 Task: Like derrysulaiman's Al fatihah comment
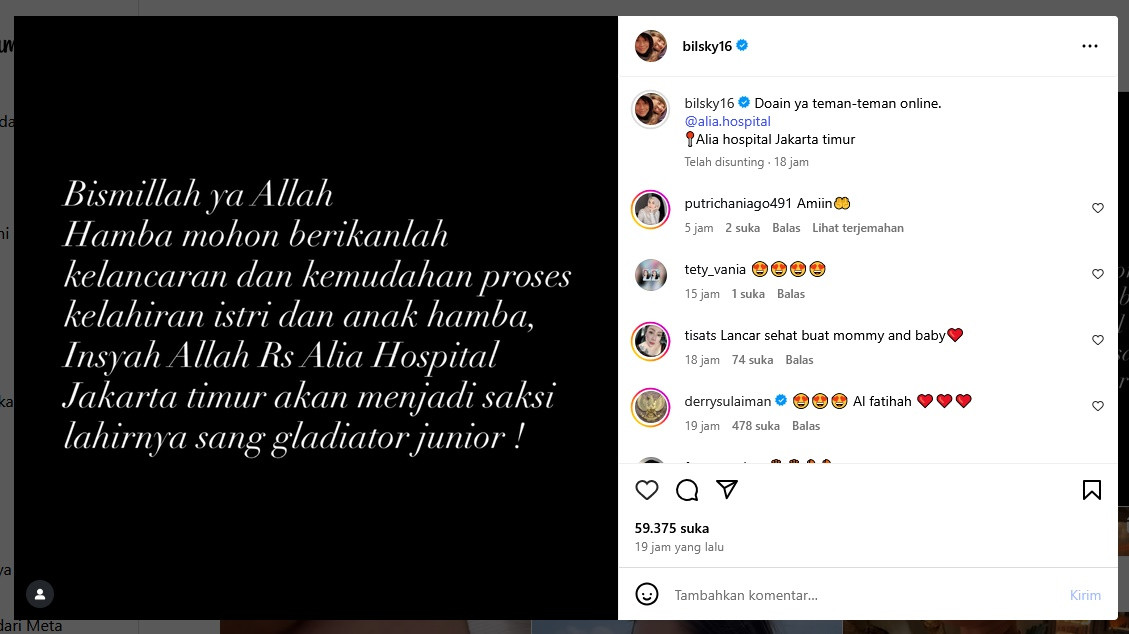(x=1097, y=406)
